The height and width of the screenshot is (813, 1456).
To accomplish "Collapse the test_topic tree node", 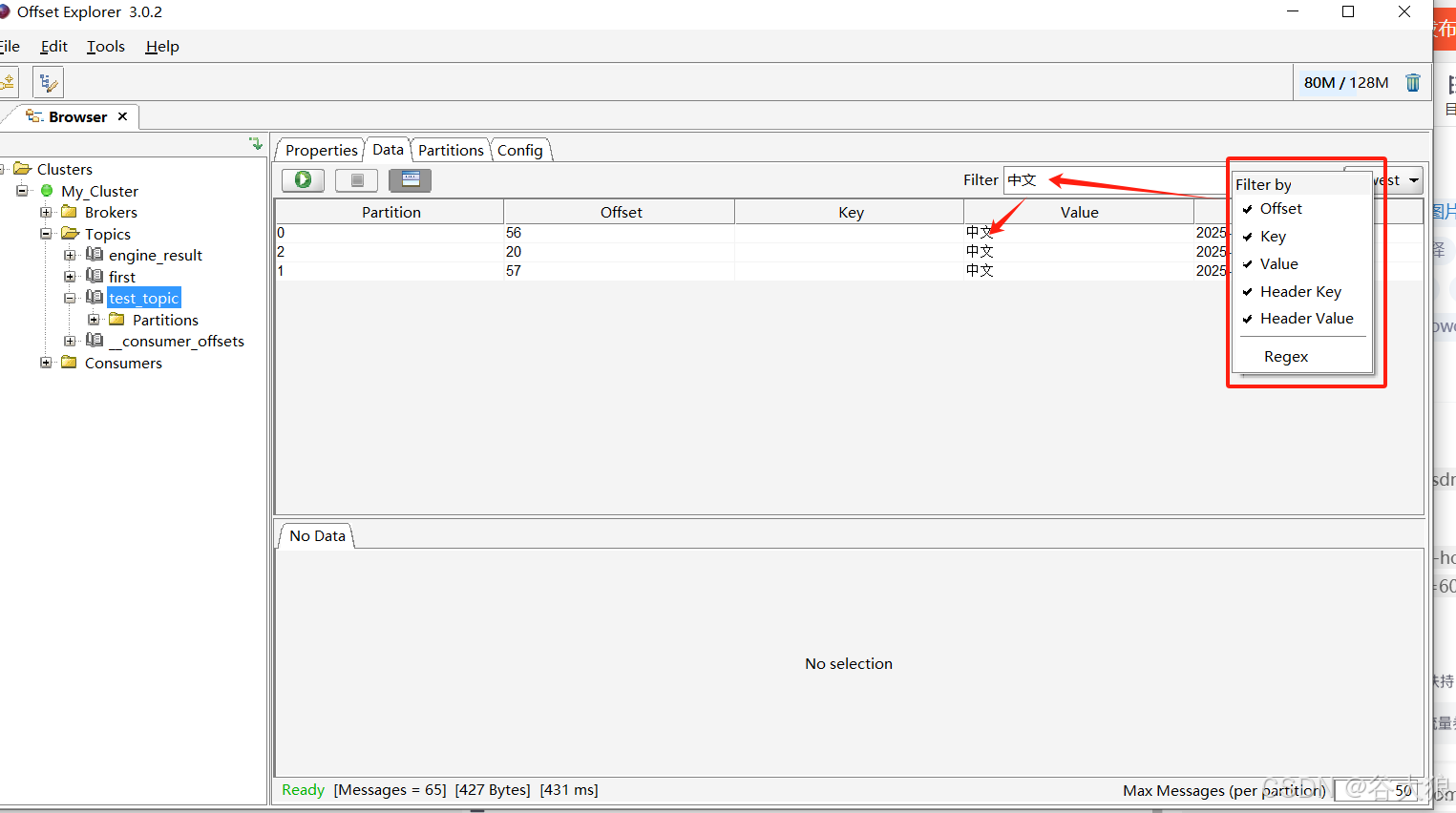I will pos(70,299).
